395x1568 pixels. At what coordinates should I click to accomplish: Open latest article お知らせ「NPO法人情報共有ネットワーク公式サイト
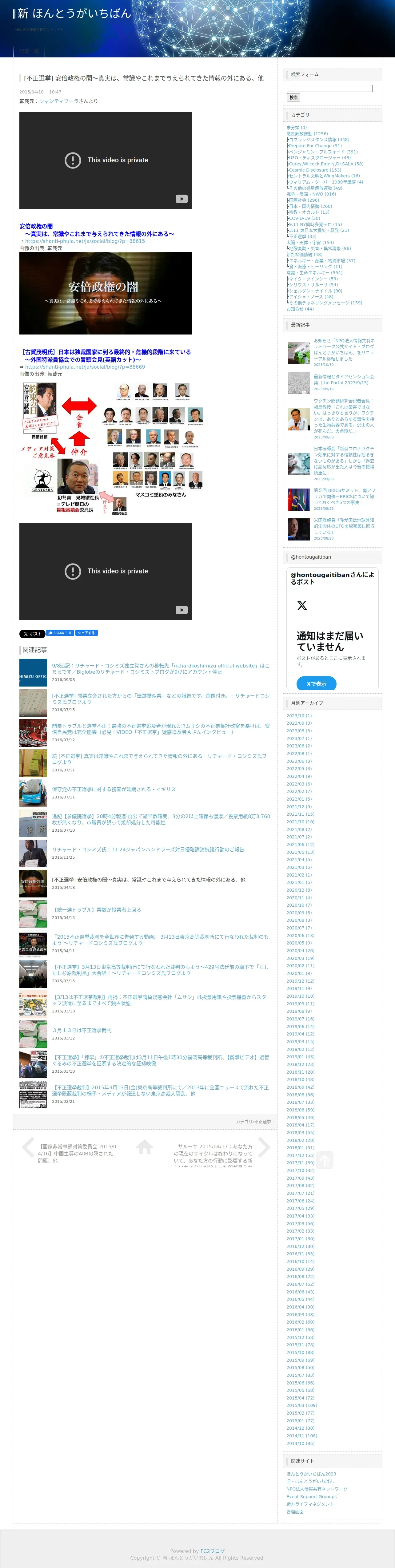click(x=344, y=349)
